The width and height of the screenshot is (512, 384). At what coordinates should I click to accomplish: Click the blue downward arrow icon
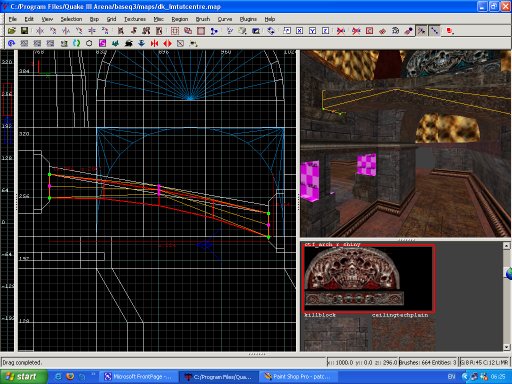pos(141,43)
